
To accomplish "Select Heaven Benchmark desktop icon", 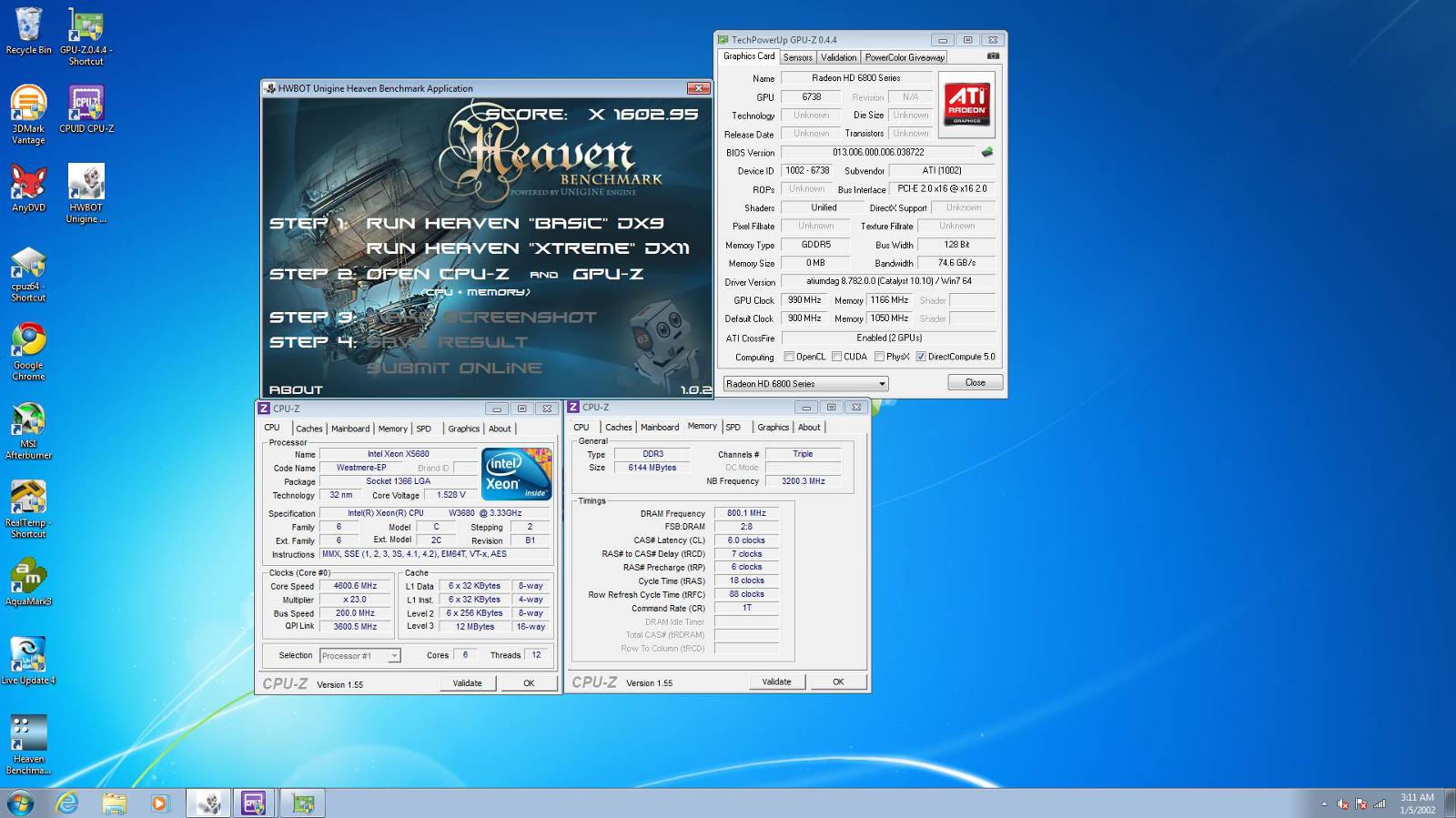I will click(x=28, y=744).
